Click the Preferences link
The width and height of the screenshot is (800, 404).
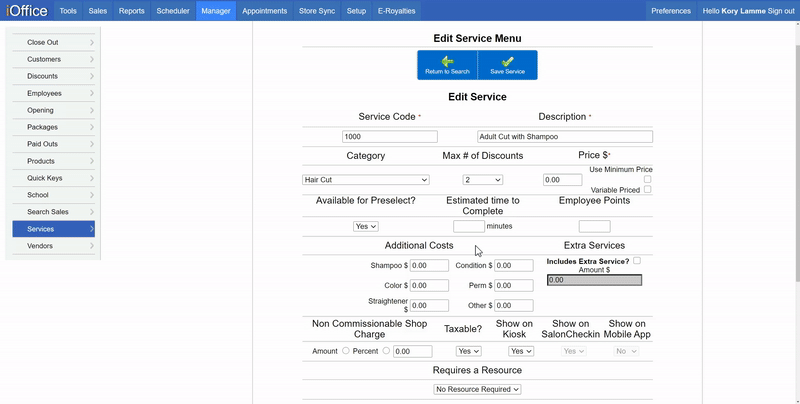point(671,11)
